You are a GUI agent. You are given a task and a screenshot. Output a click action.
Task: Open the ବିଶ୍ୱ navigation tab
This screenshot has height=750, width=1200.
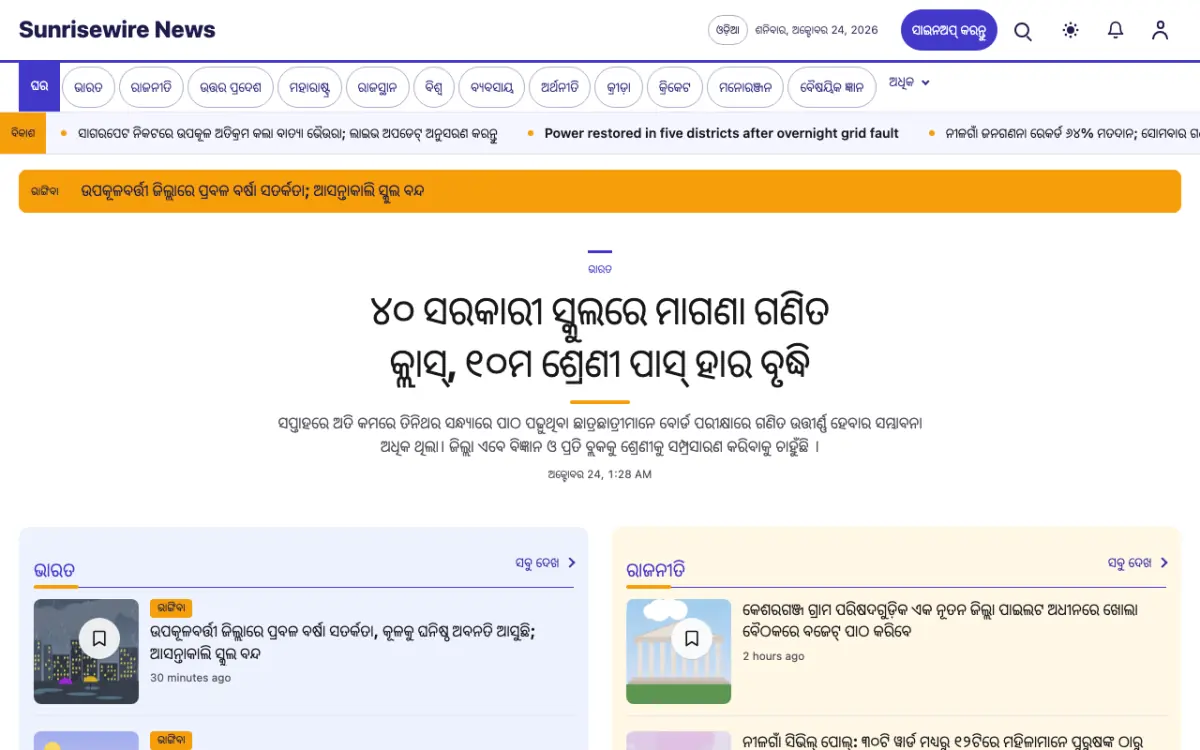tap(434, 87)
